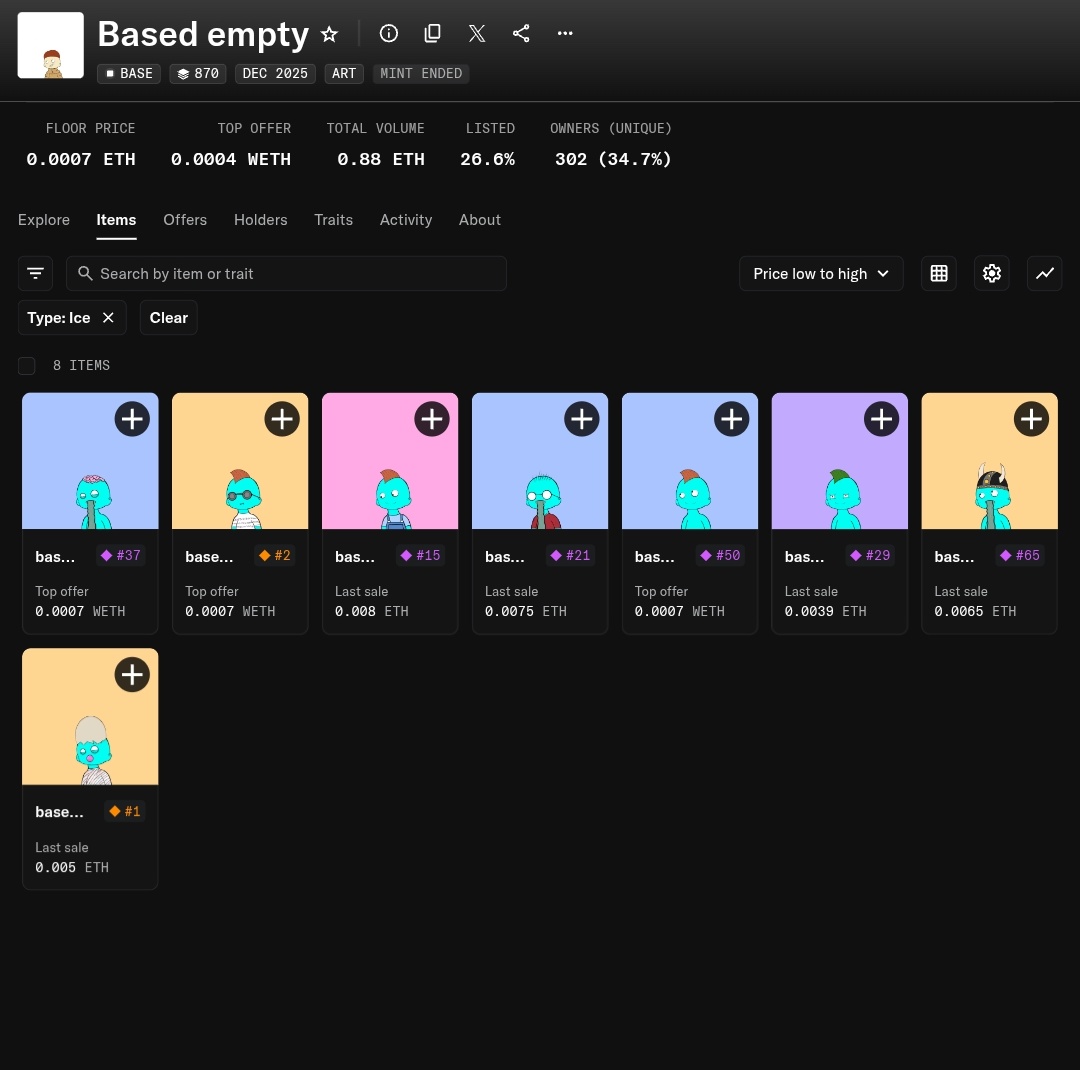Click the #2 rarity rank badge
Viewport: 1080px width, 1070px height.
[x=274, y=555]
